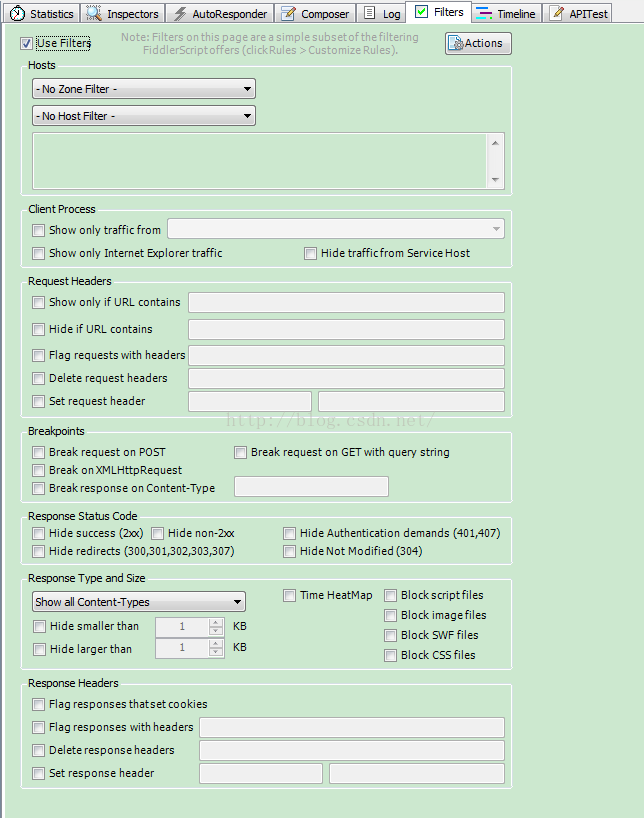Click the AutoResponder lightning bolt icon
Viewport: 644px width, 818px height.
(x=180, y=14)
